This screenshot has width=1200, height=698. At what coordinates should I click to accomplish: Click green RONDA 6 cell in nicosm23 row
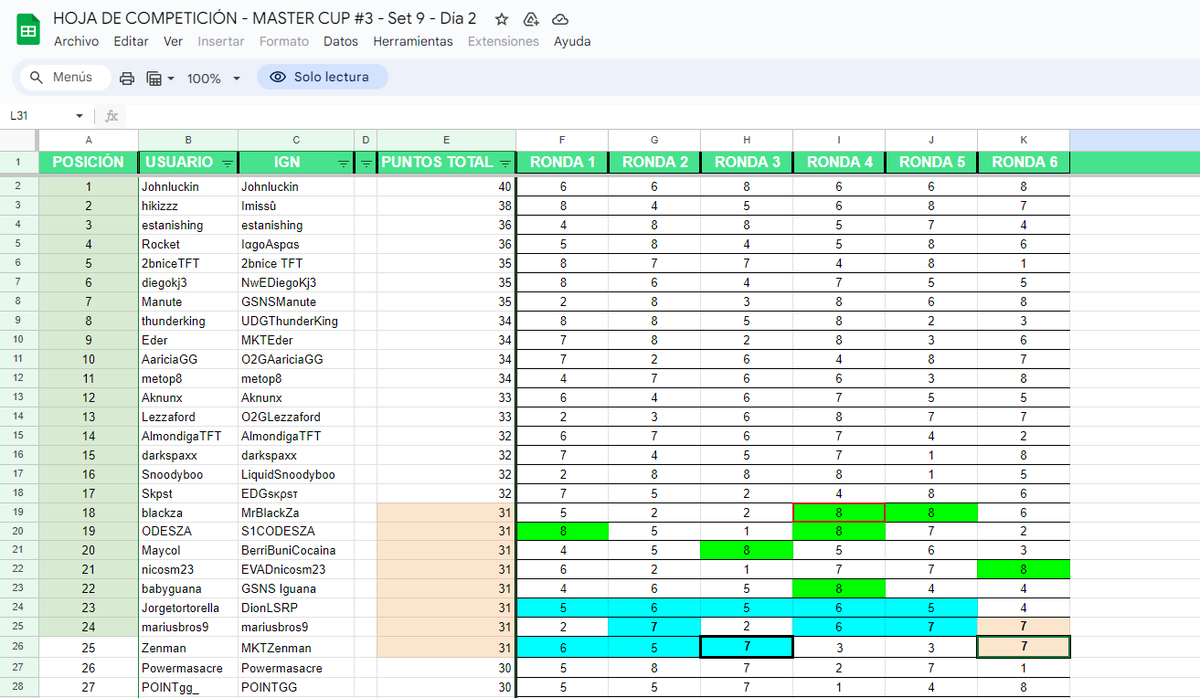pyautogui.click(x=1024, y=570)
